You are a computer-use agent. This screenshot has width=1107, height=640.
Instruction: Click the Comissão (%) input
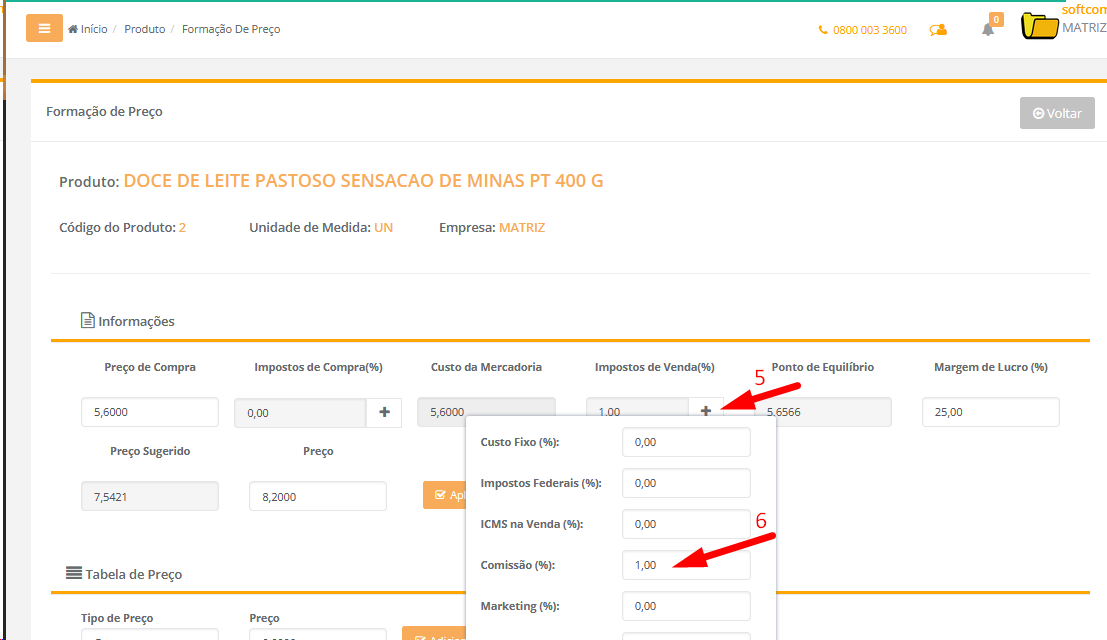(x=685, y=565)
